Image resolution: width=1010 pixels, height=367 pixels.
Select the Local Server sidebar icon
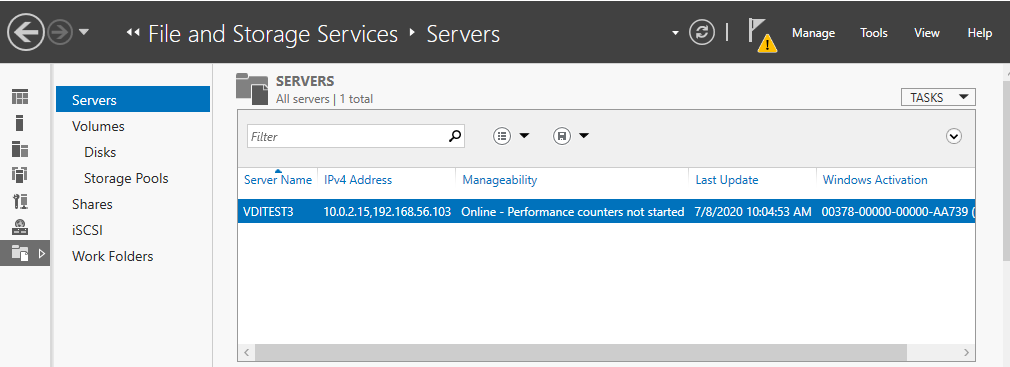19,123
